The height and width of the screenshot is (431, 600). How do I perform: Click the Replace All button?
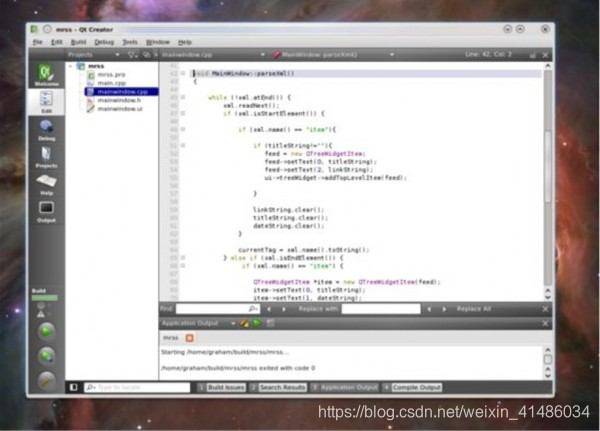(x=474, y=309)
